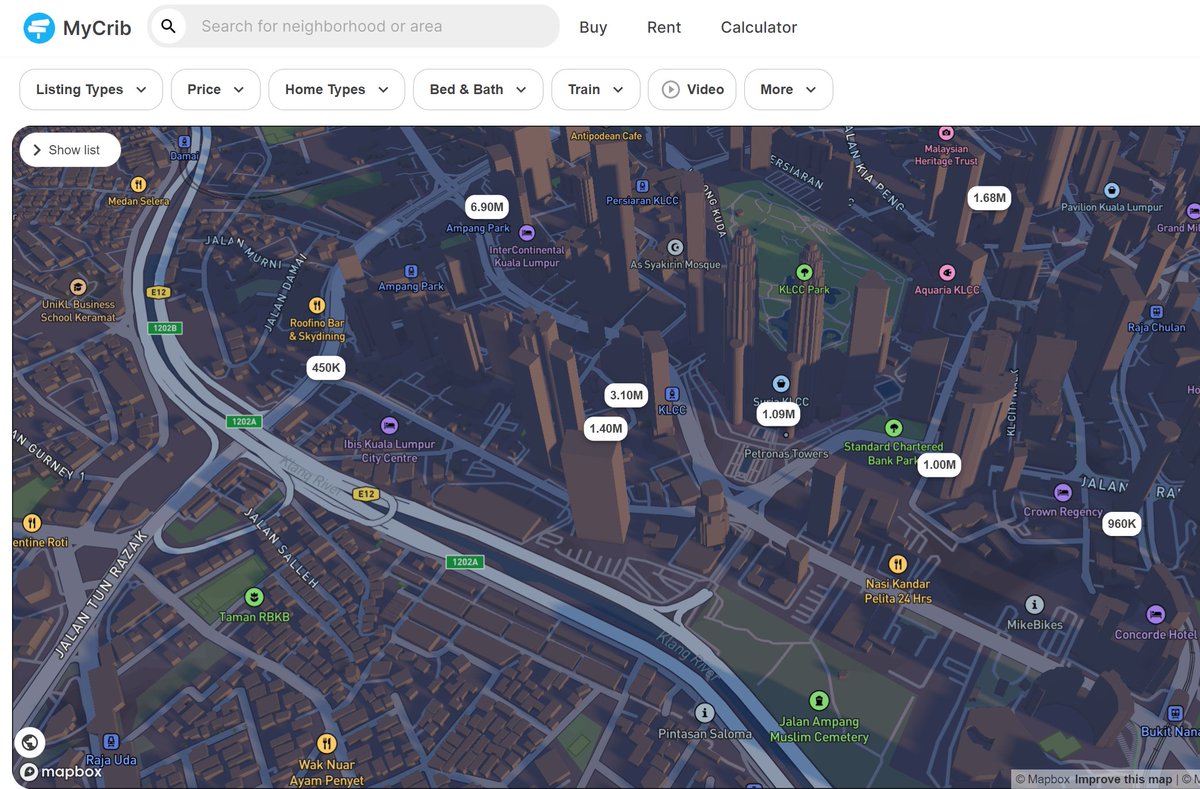Open the Rent page
Viewport: 1200px width, 789px height.
[664, 27]
